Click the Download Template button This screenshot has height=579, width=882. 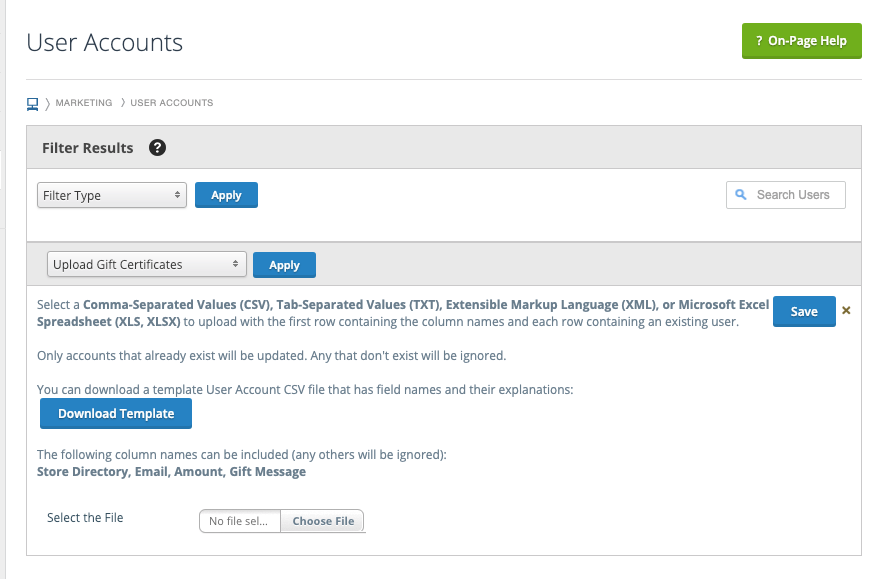click(116, 413)
